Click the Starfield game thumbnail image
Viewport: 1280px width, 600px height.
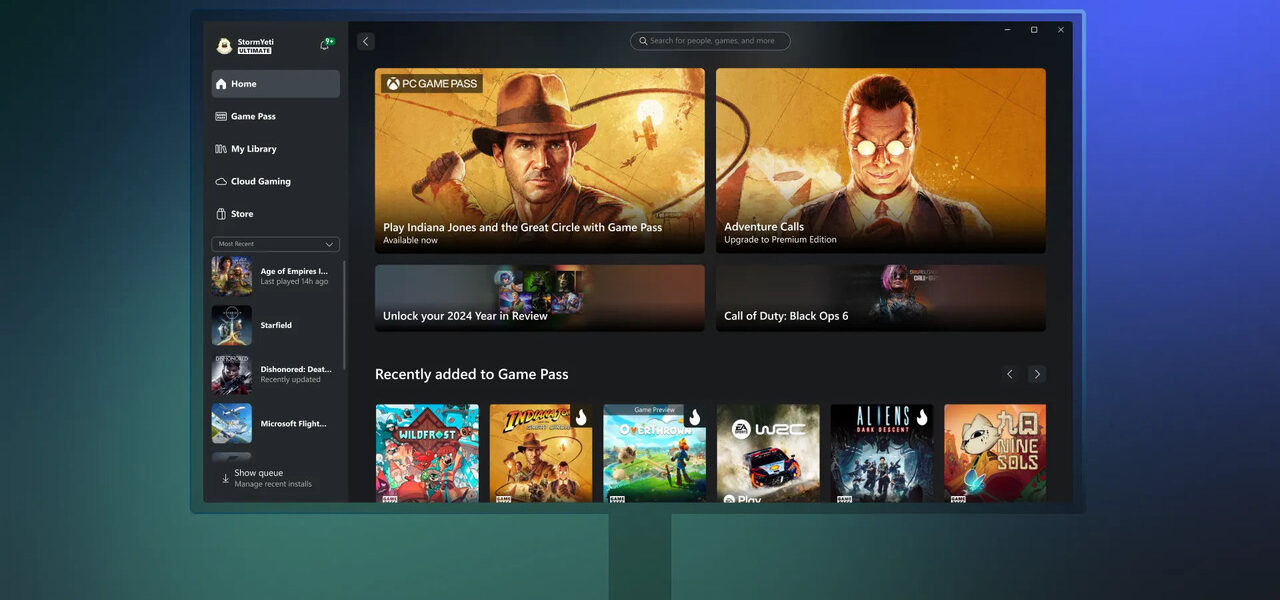pos(231,325)
